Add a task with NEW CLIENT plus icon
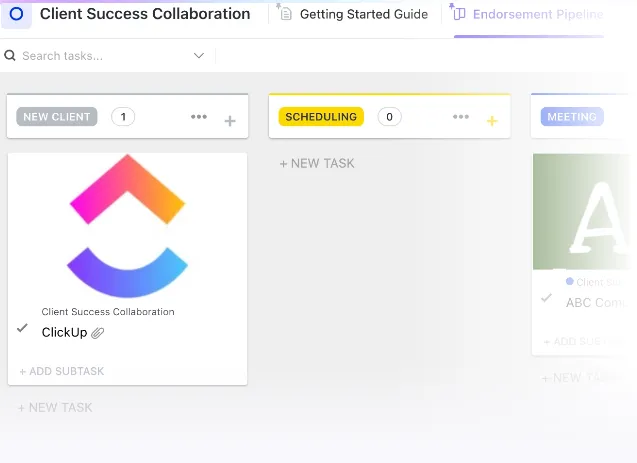 pos(230,121)
